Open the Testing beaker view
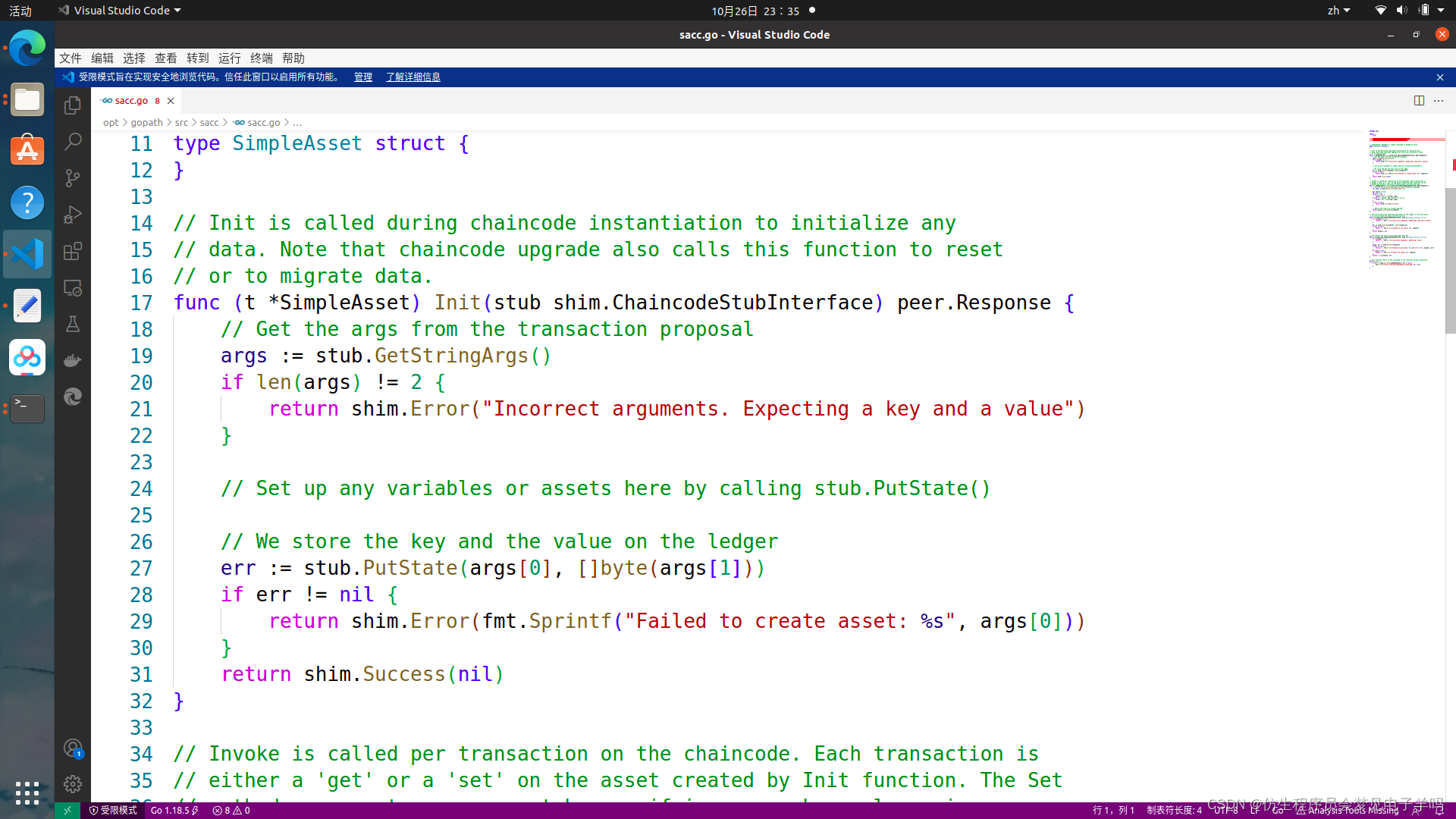1456x819 pixels. click(x=73, y=324)
